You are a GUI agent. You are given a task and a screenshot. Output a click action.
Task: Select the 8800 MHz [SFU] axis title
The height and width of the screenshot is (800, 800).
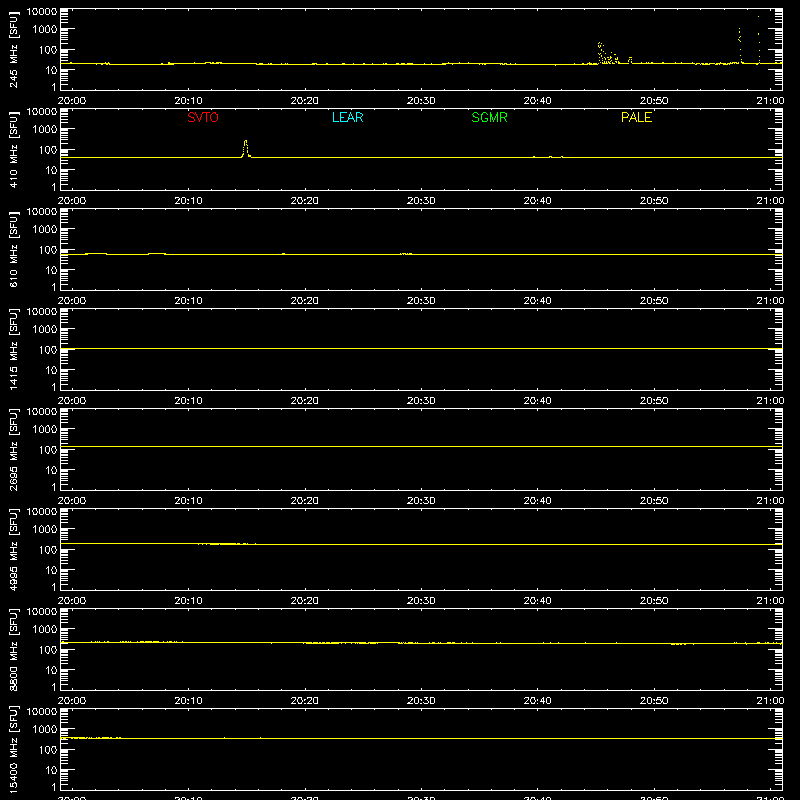(x=13, y=649)
